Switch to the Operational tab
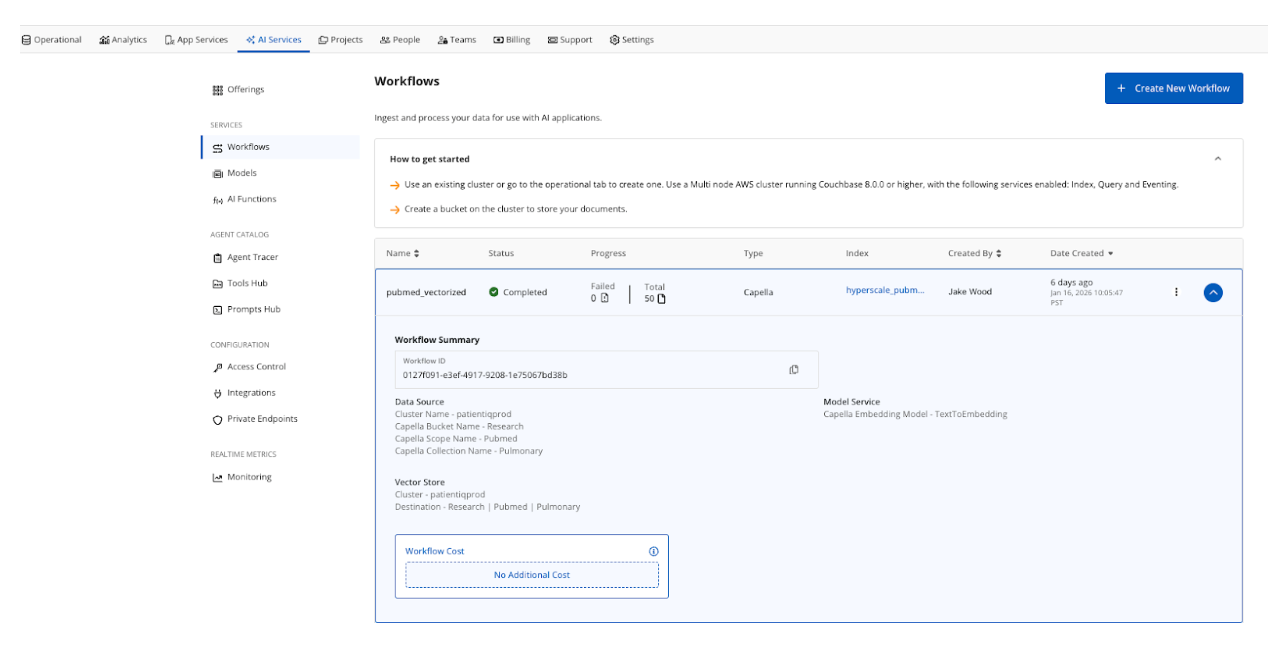Viewport: 1282px width, 652px height. [x=52, y=40]
